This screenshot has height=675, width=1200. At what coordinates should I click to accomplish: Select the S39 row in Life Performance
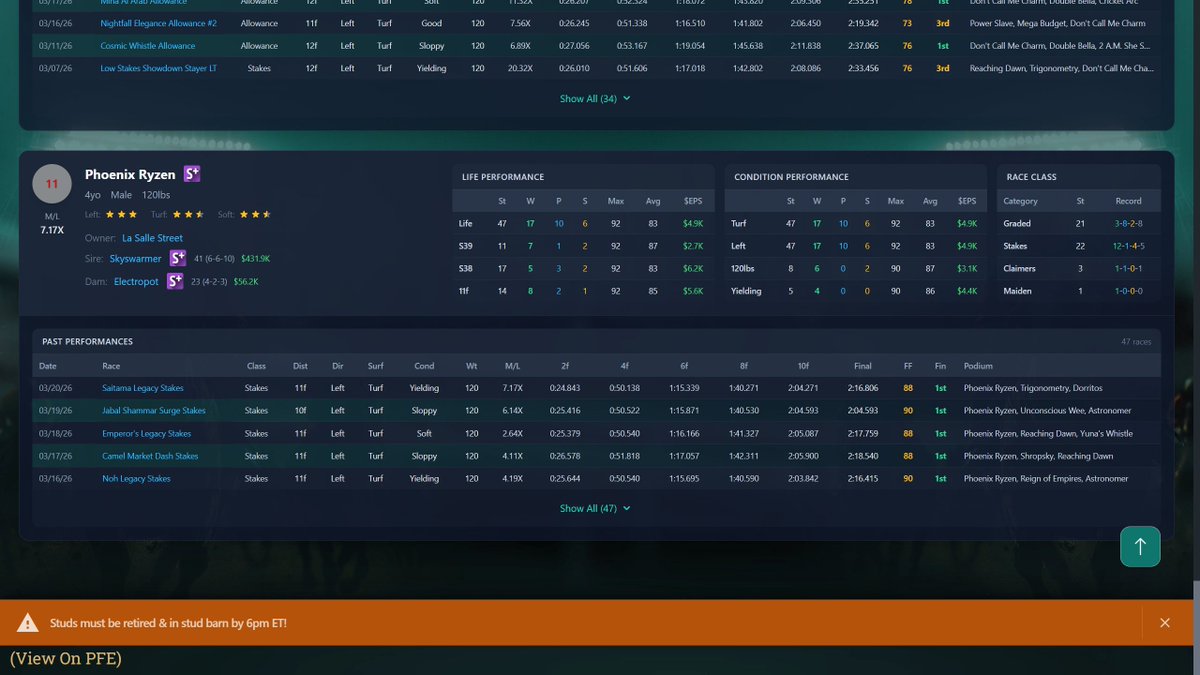click(583, 246)
